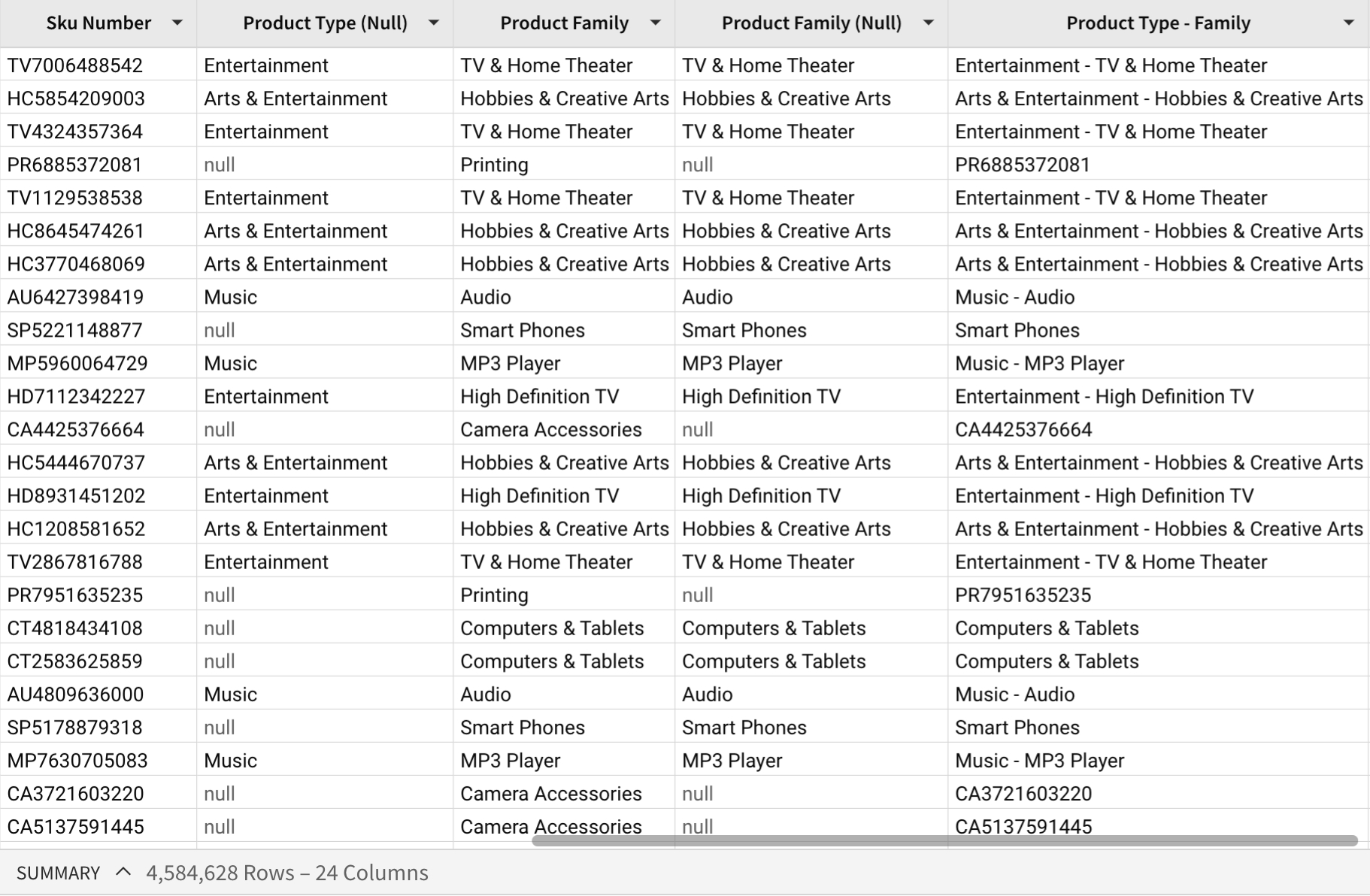
Task: Select the Product Family column header title
Action: [x=564, y=23]
